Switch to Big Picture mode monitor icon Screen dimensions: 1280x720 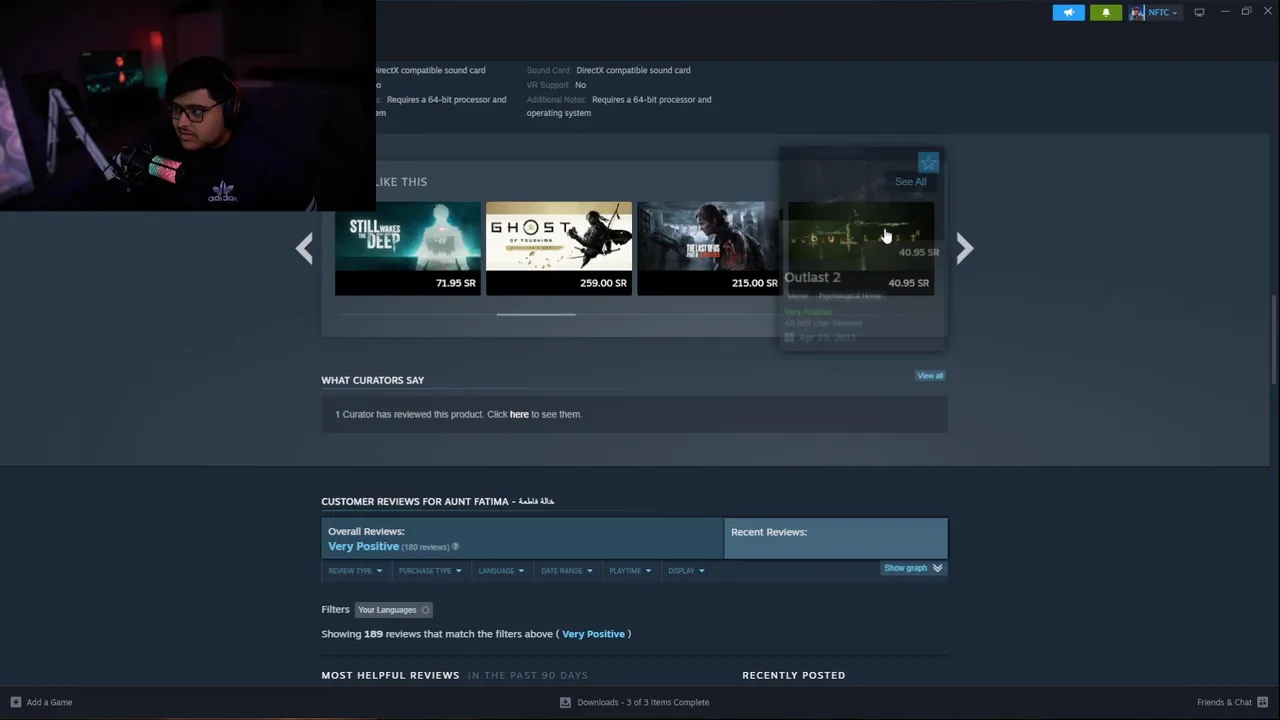1199,12
